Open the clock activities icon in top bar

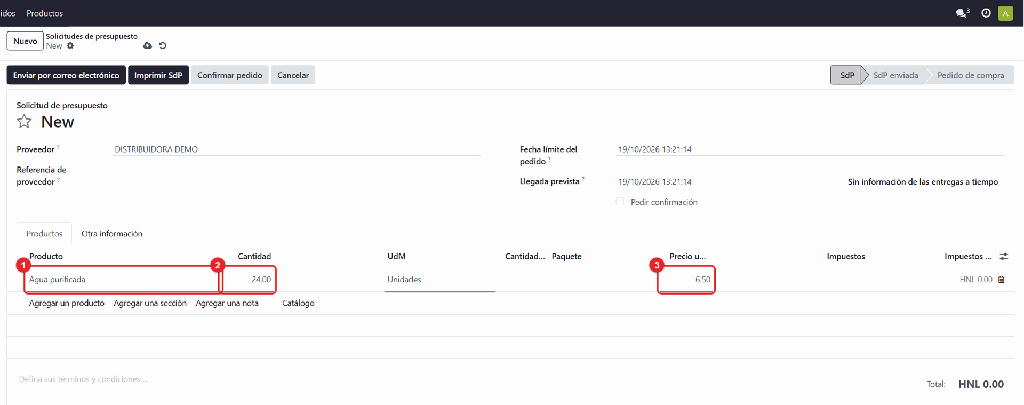click(985, 13)
